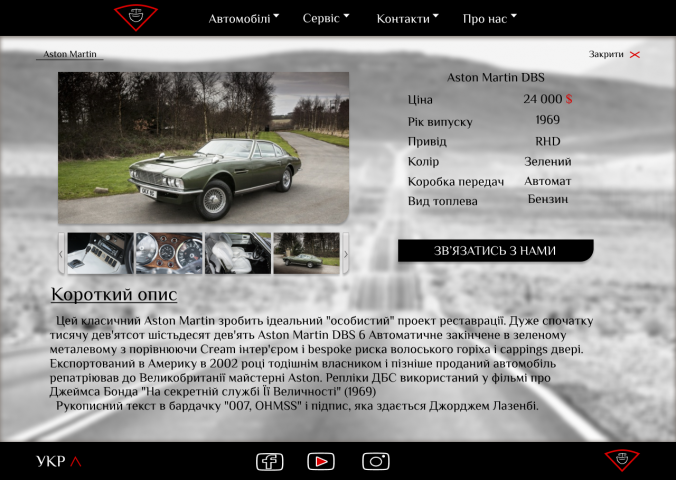
Task: Select the gear shifter console thumbnail
Action: coord(100,254)
